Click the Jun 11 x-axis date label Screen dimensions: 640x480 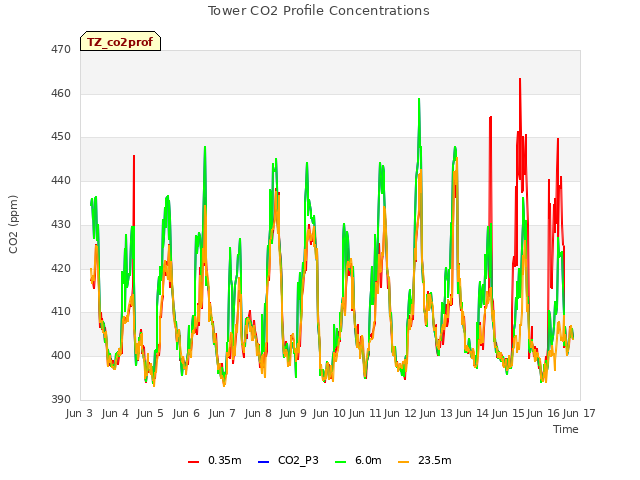click(365, 413)
